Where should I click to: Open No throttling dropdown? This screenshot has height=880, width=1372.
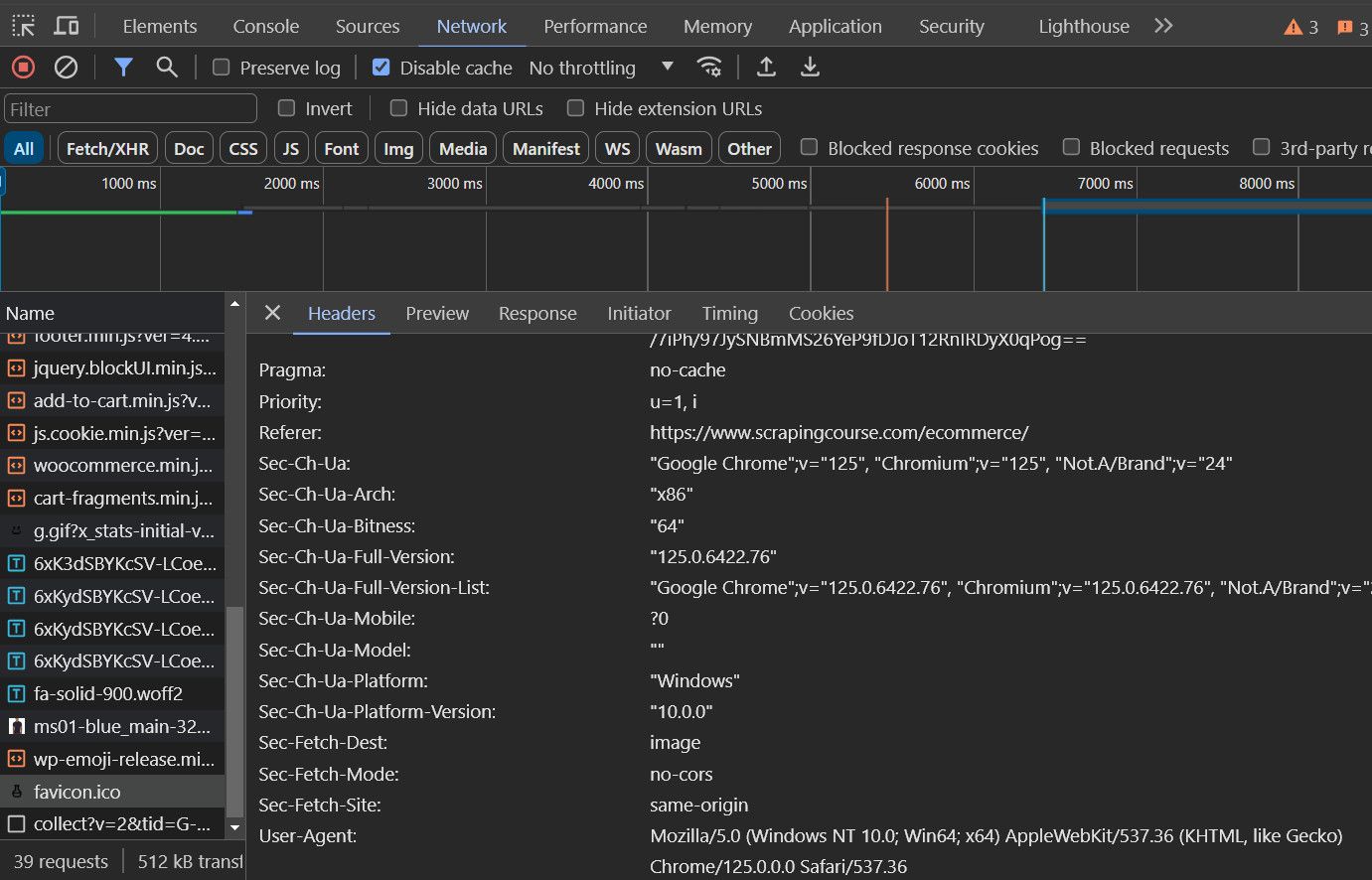(601, 68)
